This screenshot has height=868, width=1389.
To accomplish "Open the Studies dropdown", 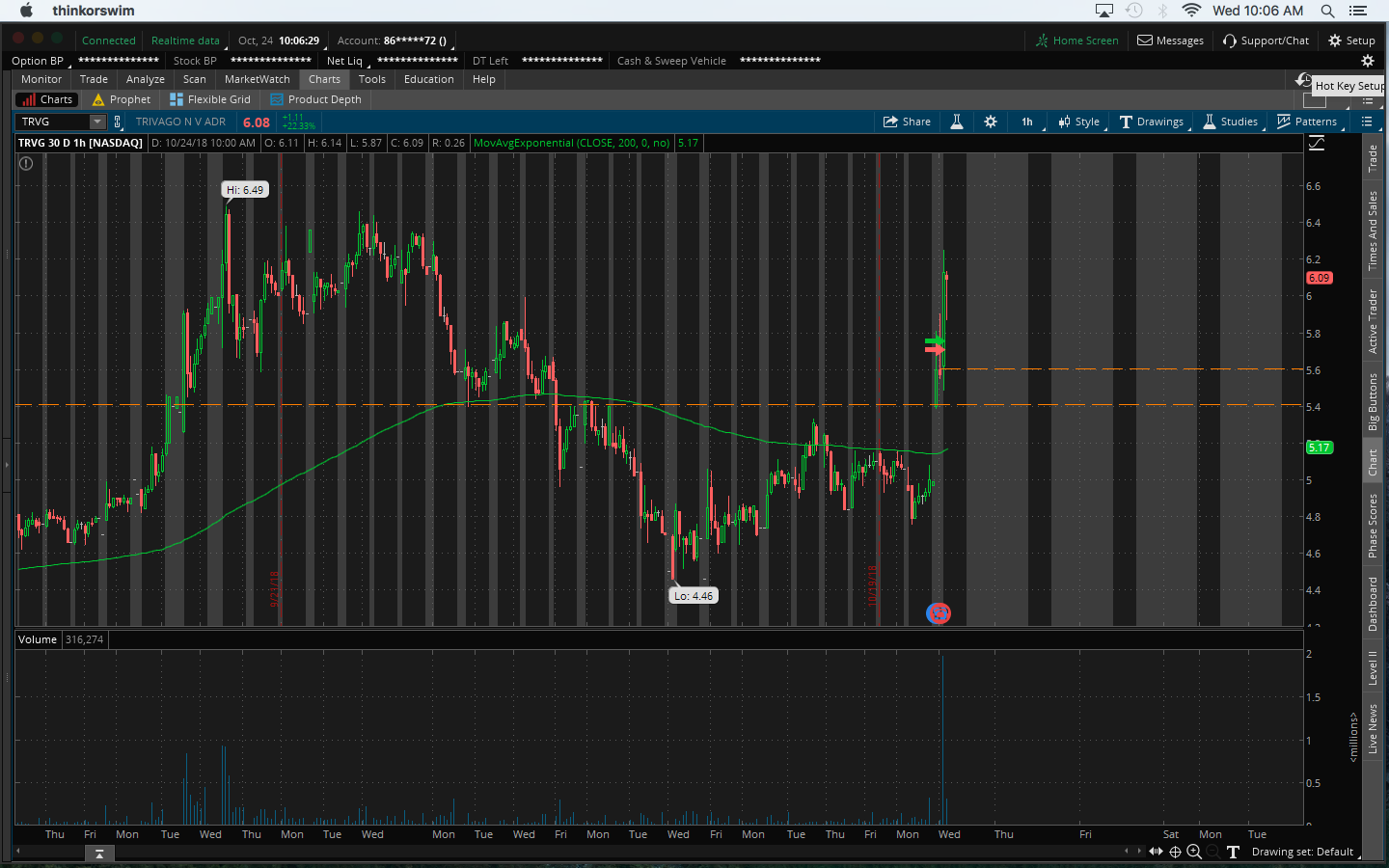I will pyautogui.click(x=1231, y=122).
